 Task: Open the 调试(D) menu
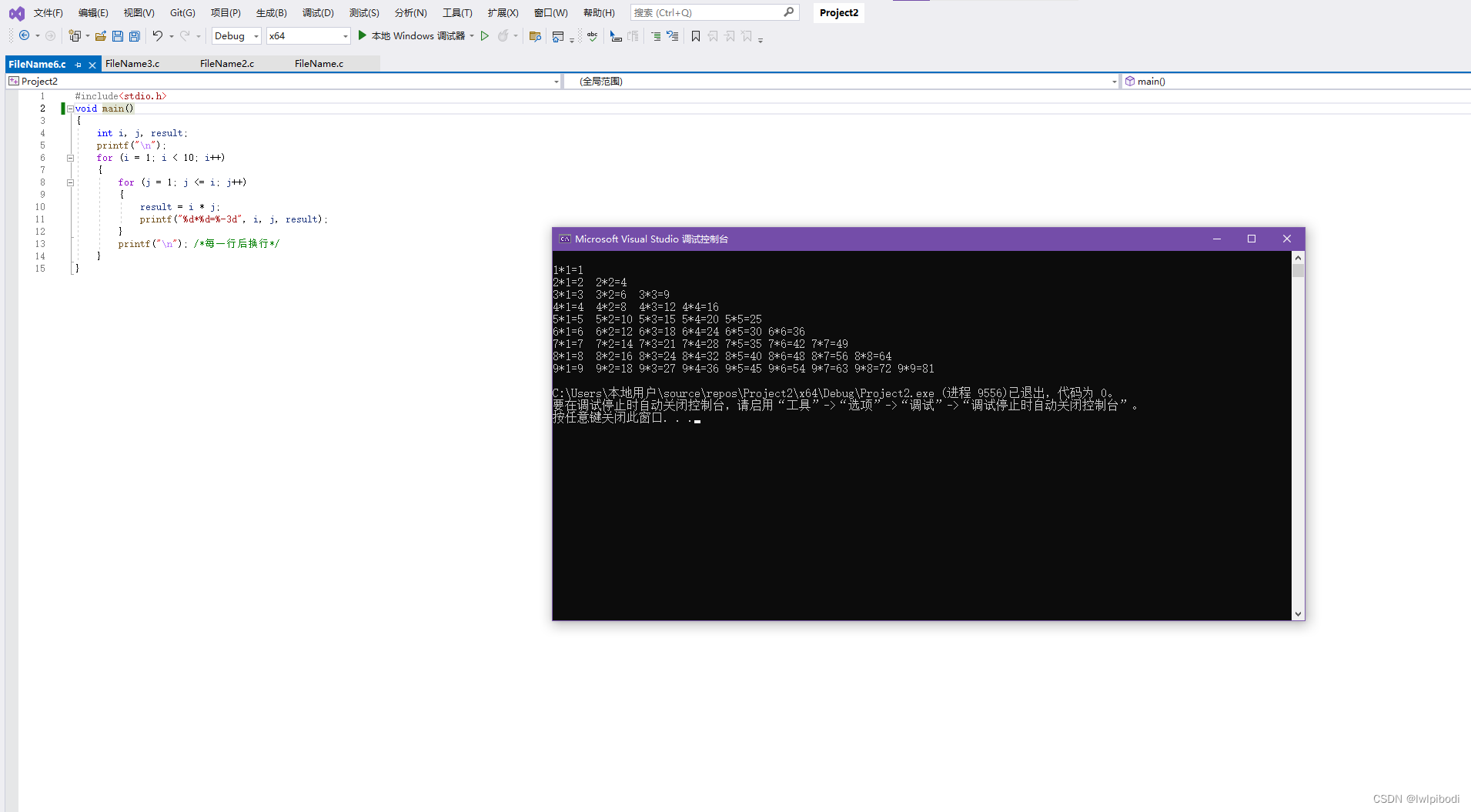pos(318,13)
